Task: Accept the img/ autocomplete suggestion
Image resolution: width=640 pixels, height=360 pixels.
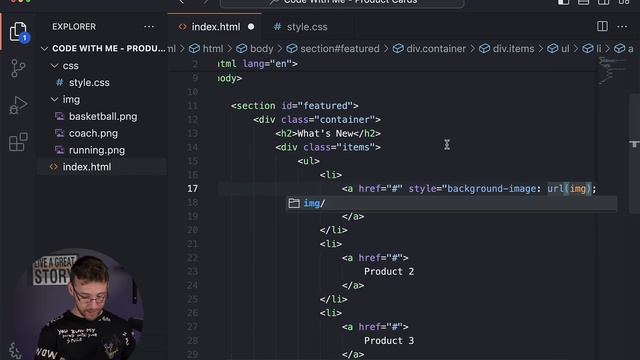Action: (x=451, y=203)
